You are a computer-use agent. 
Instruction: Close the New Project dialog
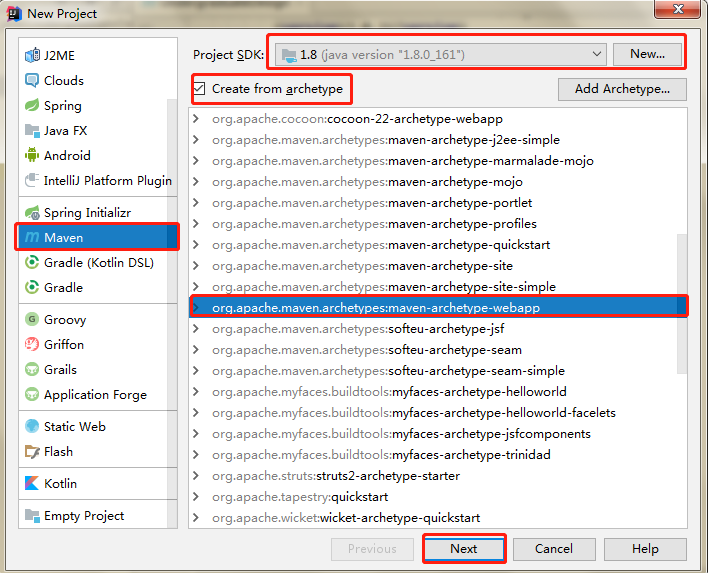pos(678,9)
